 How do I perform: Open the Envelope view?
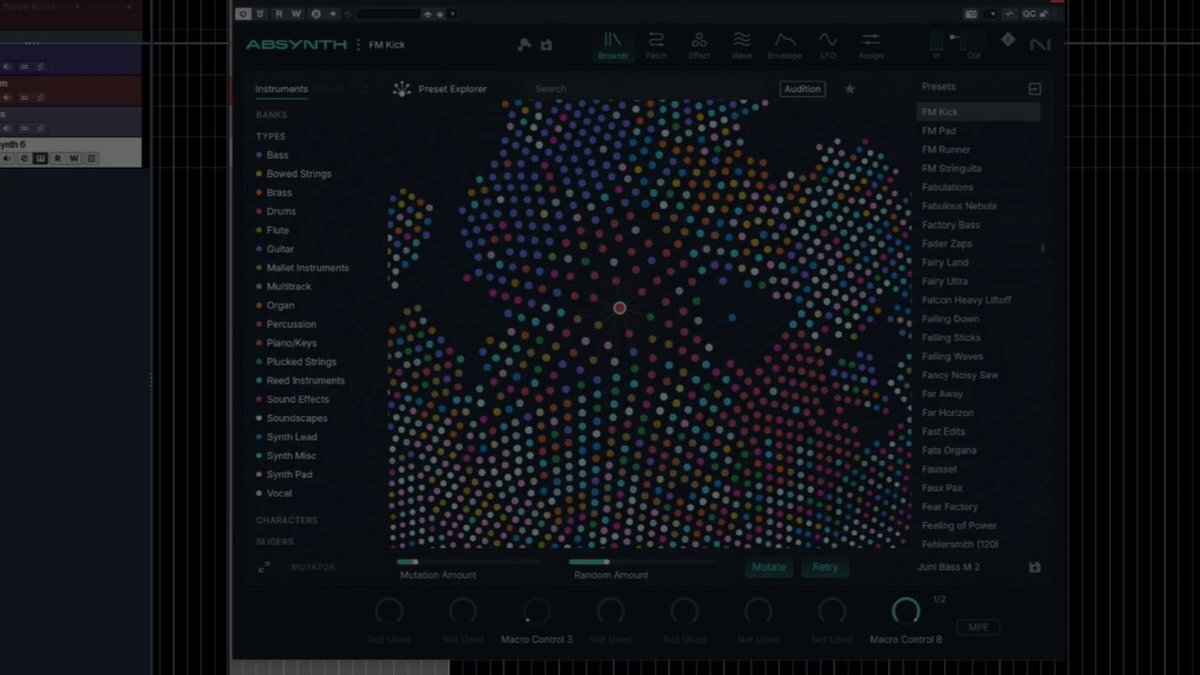pyautogui.click(x=785, y=45)
